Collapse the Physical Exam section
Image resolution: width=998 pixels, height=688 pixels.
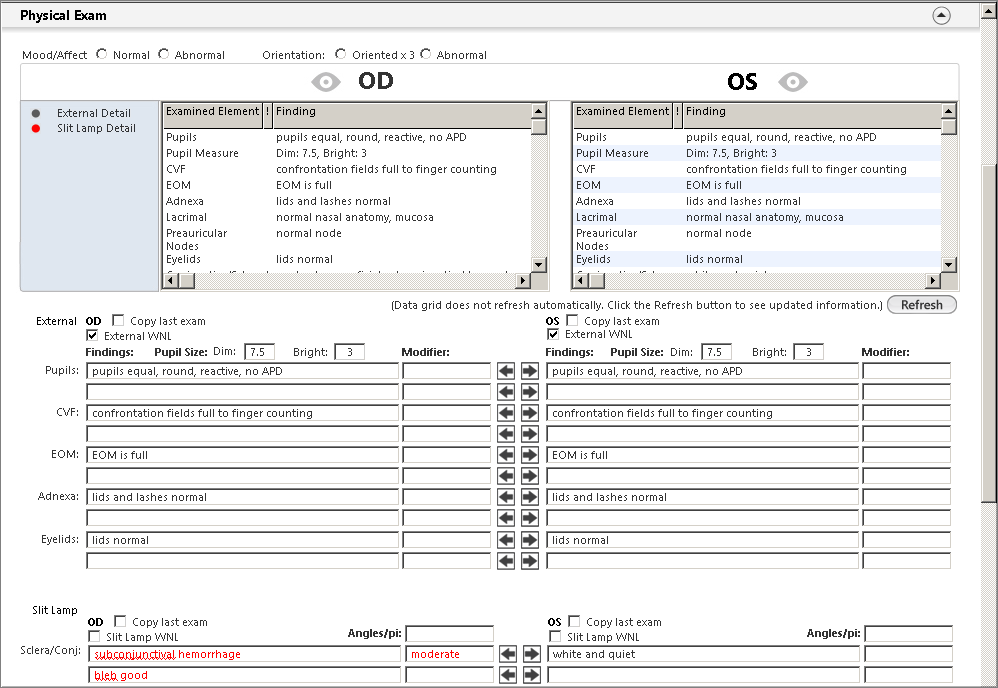941,15
